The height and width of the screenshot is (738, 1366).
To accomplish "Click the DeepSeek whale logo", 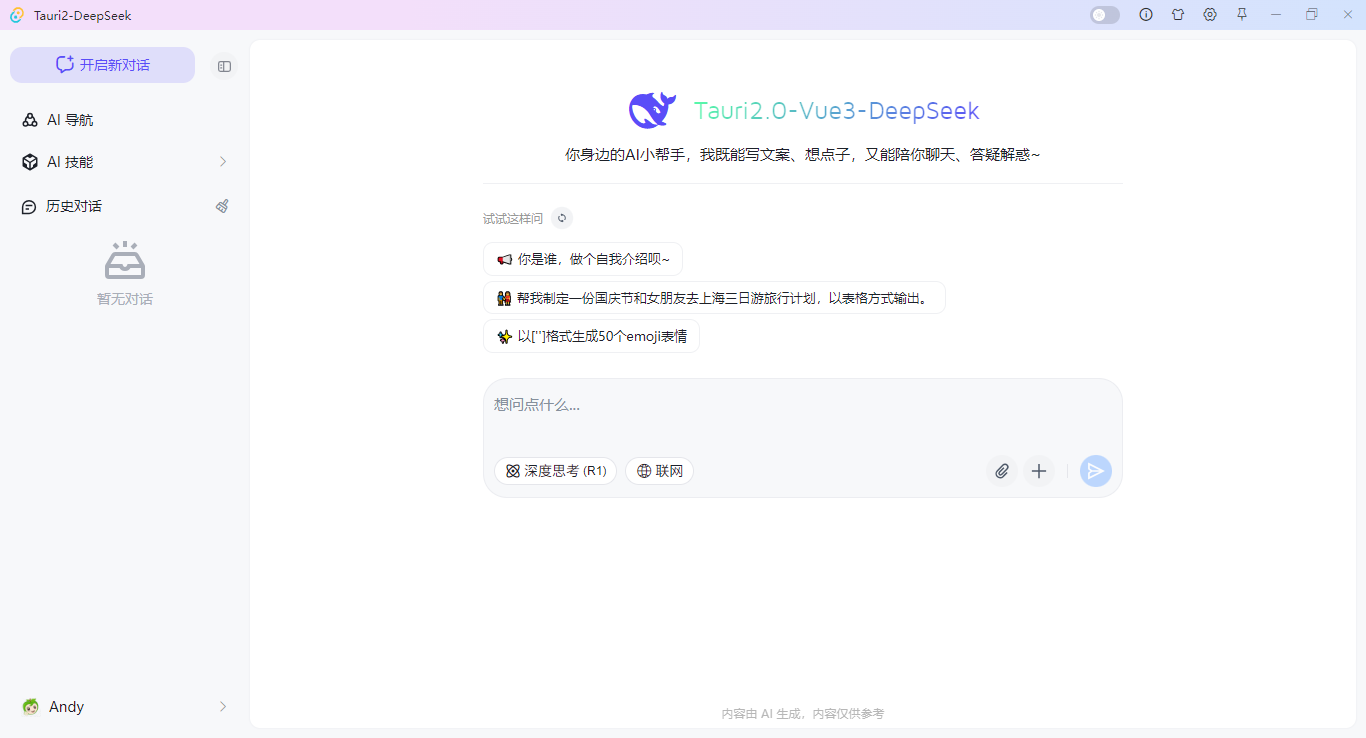I will 651,110.
